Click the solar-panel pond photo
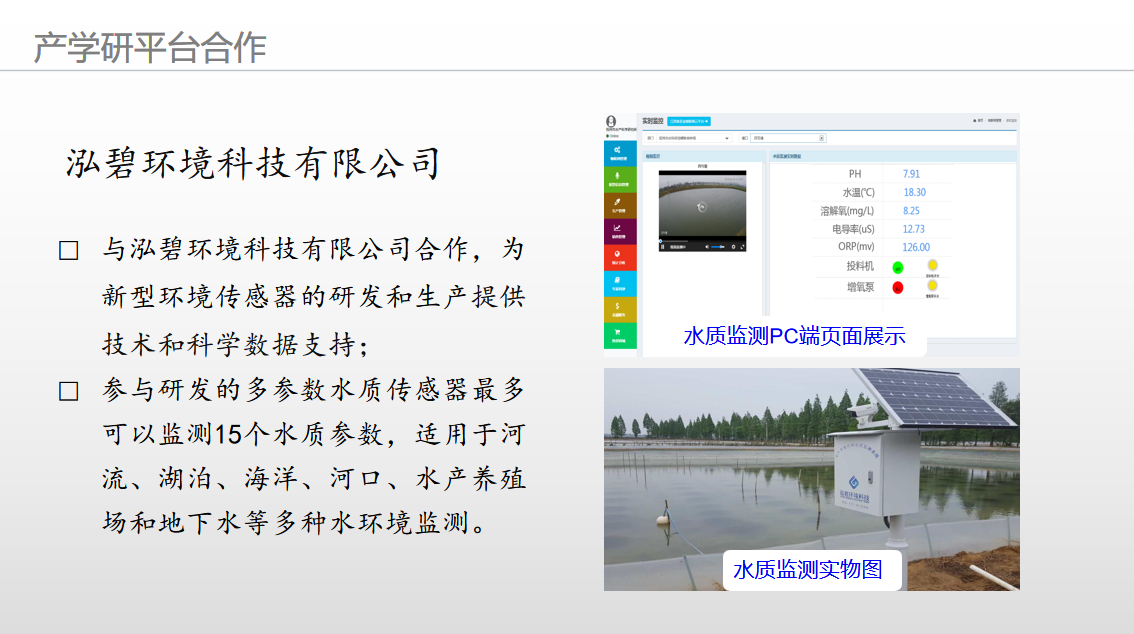The image size is (1134, 634). tap(811, 479)
